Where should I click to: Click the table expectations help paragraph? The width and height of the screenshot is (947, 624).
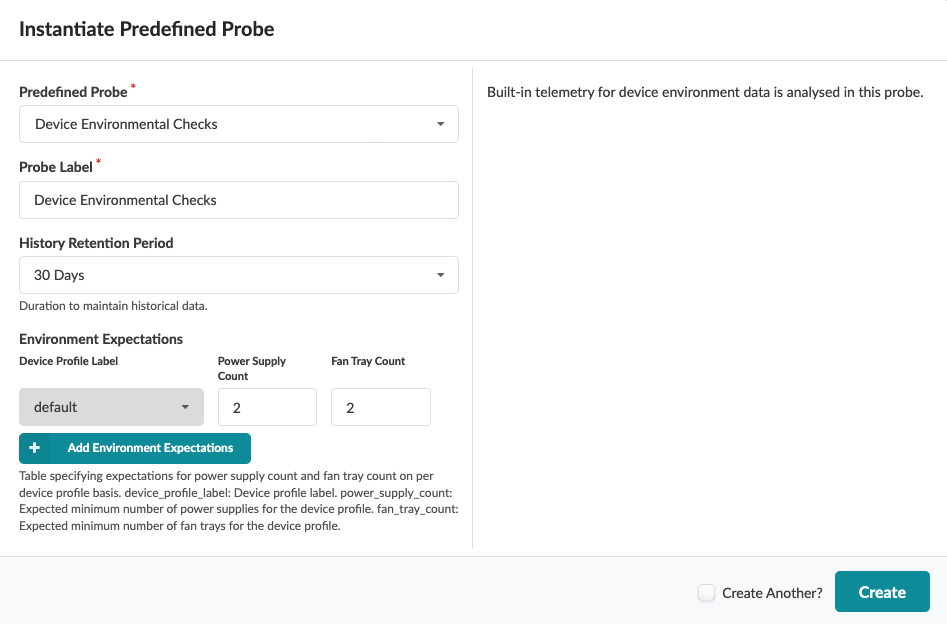click(238, 501)
